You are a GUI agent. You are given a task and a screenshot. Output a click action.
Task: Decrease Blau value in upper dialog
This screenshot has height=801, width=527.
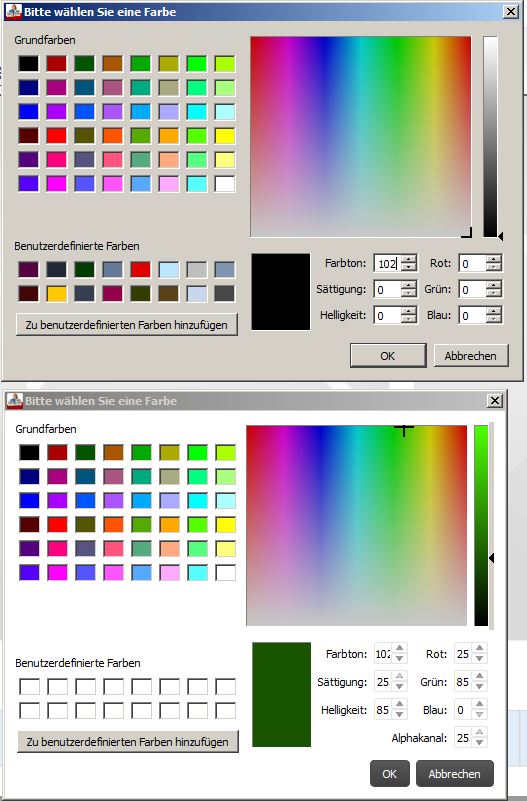point(493,319)
